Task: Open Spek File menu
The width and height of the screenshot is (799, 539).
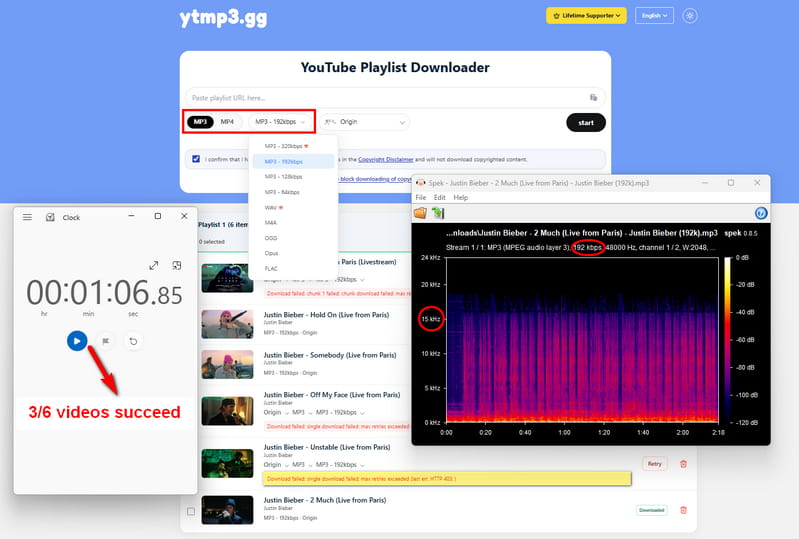Action: tap(421, 198)
